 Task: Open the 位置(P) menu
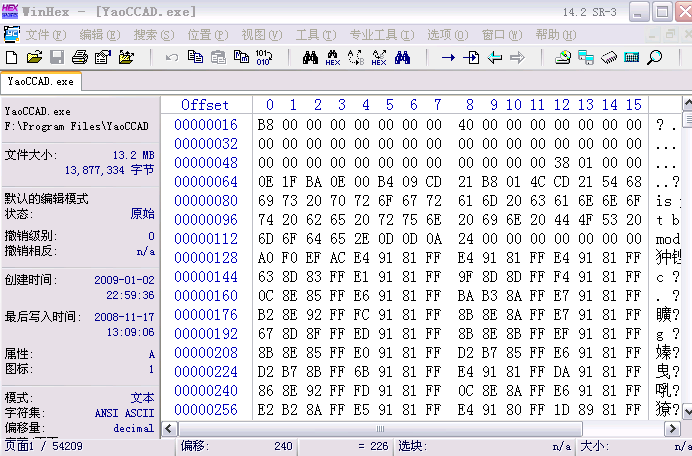(208, 35)
